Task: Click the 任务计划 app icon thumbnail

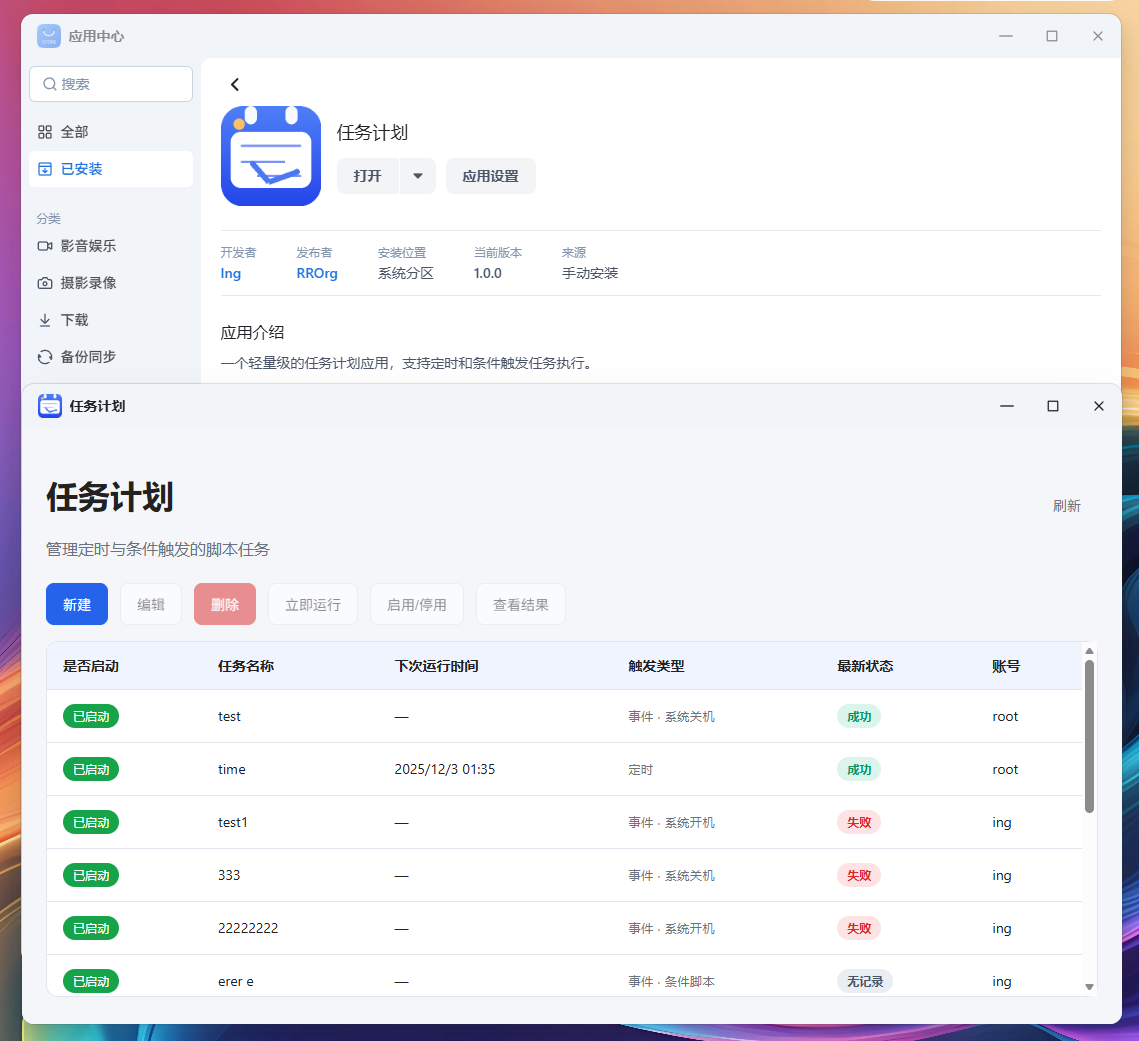Action: 271,156
